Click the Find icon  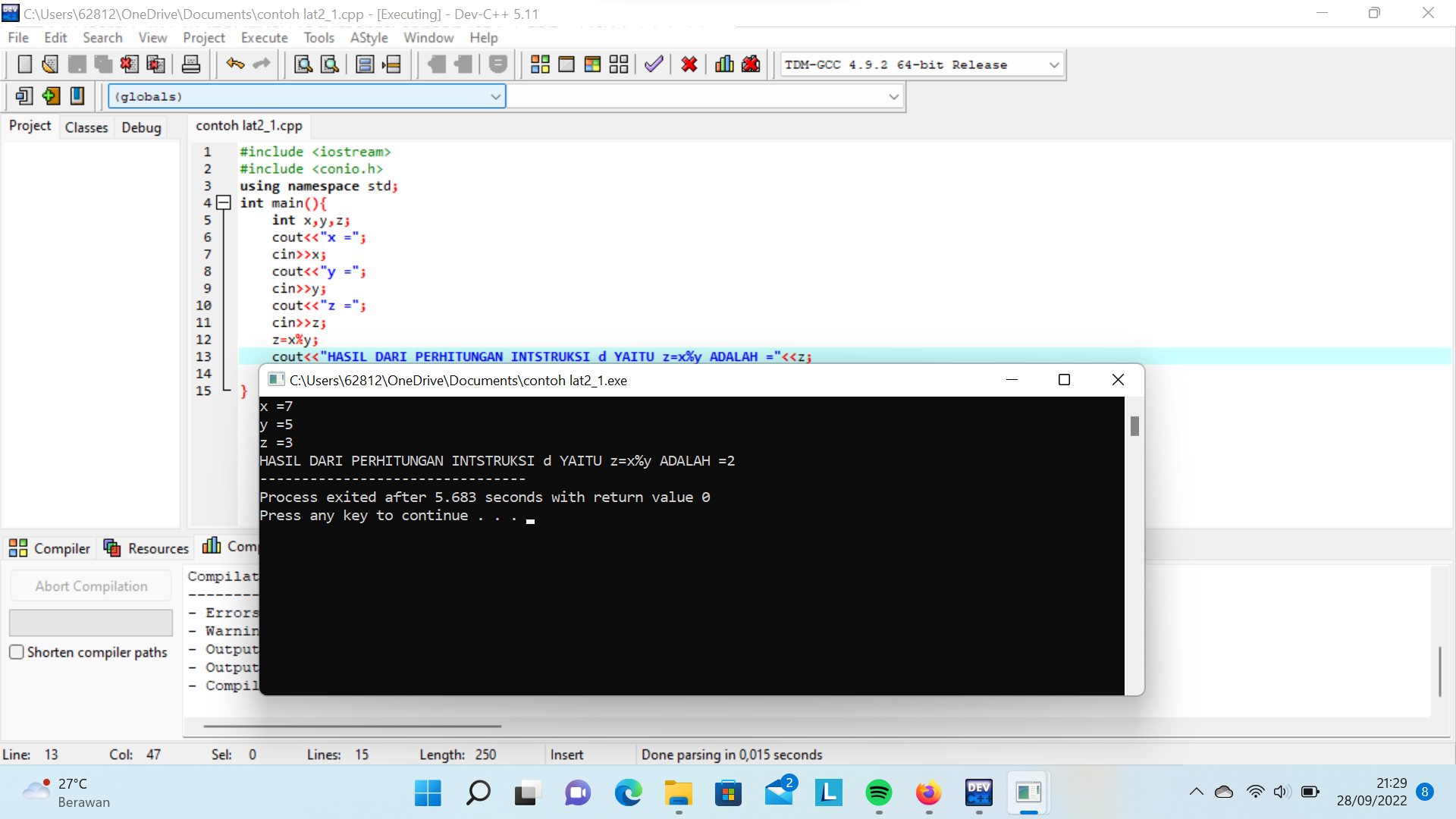pyautogui.click(x=303, y=64)
